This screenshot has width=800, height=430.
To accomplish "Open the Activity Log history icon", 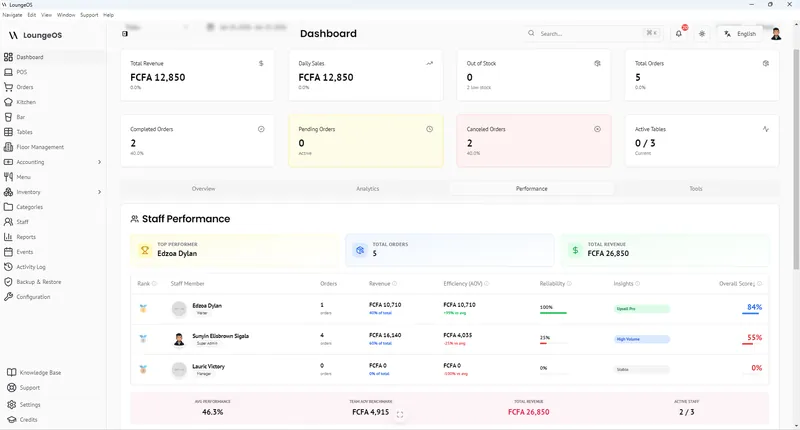I will (8, 267).
